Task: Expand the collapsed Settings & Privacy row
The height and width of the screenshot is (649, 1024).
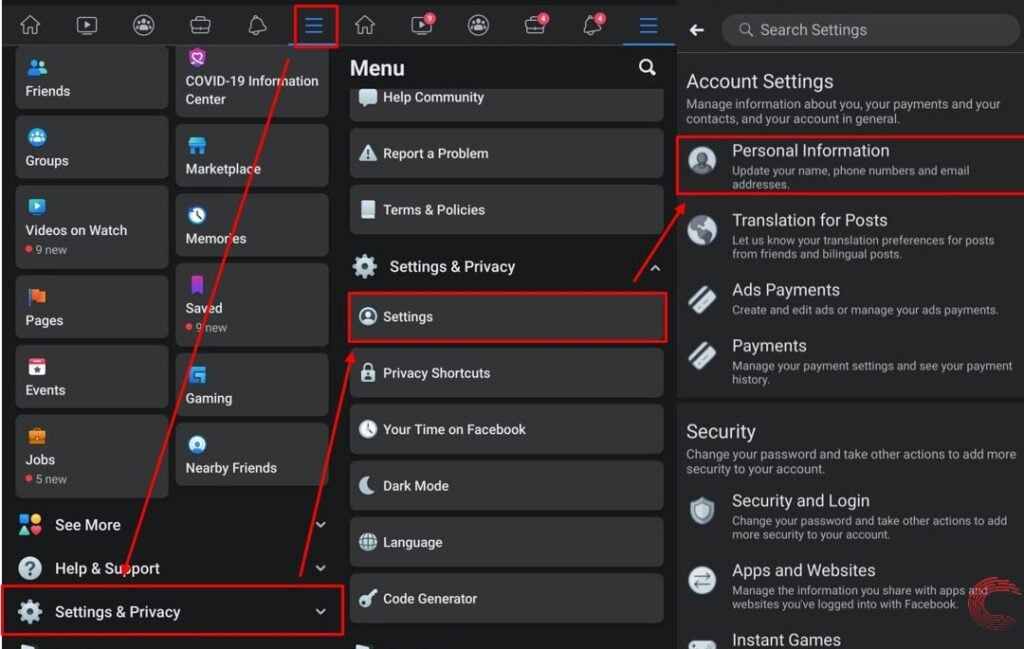Action: [x=172, y=612]
